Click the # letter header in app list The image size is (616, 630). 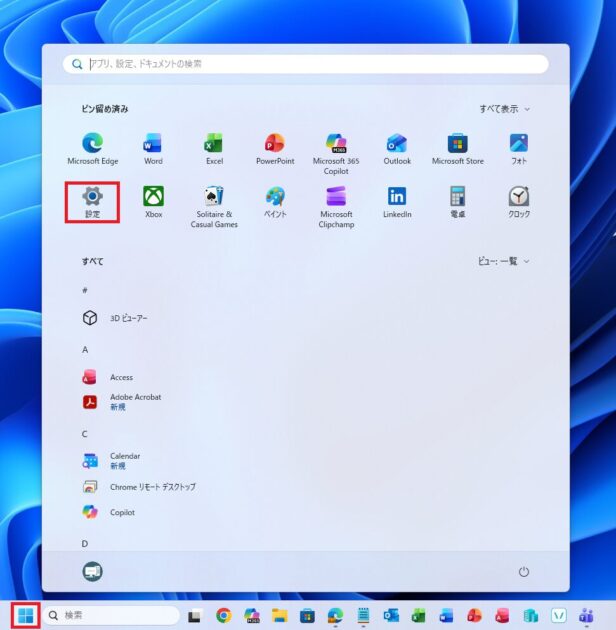(x=85, y=290)
